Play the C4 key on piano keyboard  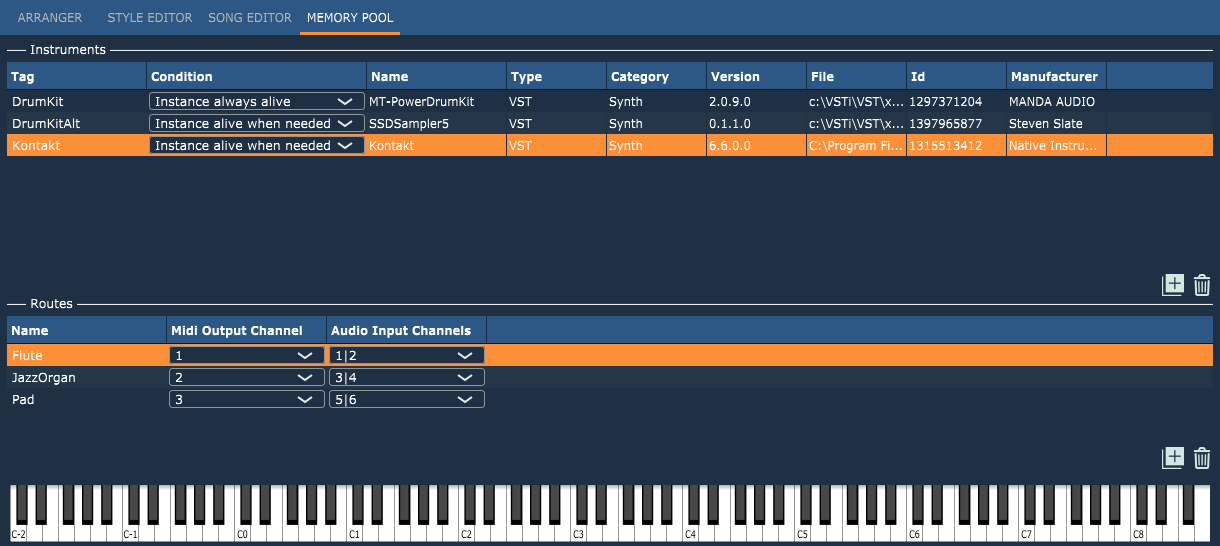(x=690, y=532)
